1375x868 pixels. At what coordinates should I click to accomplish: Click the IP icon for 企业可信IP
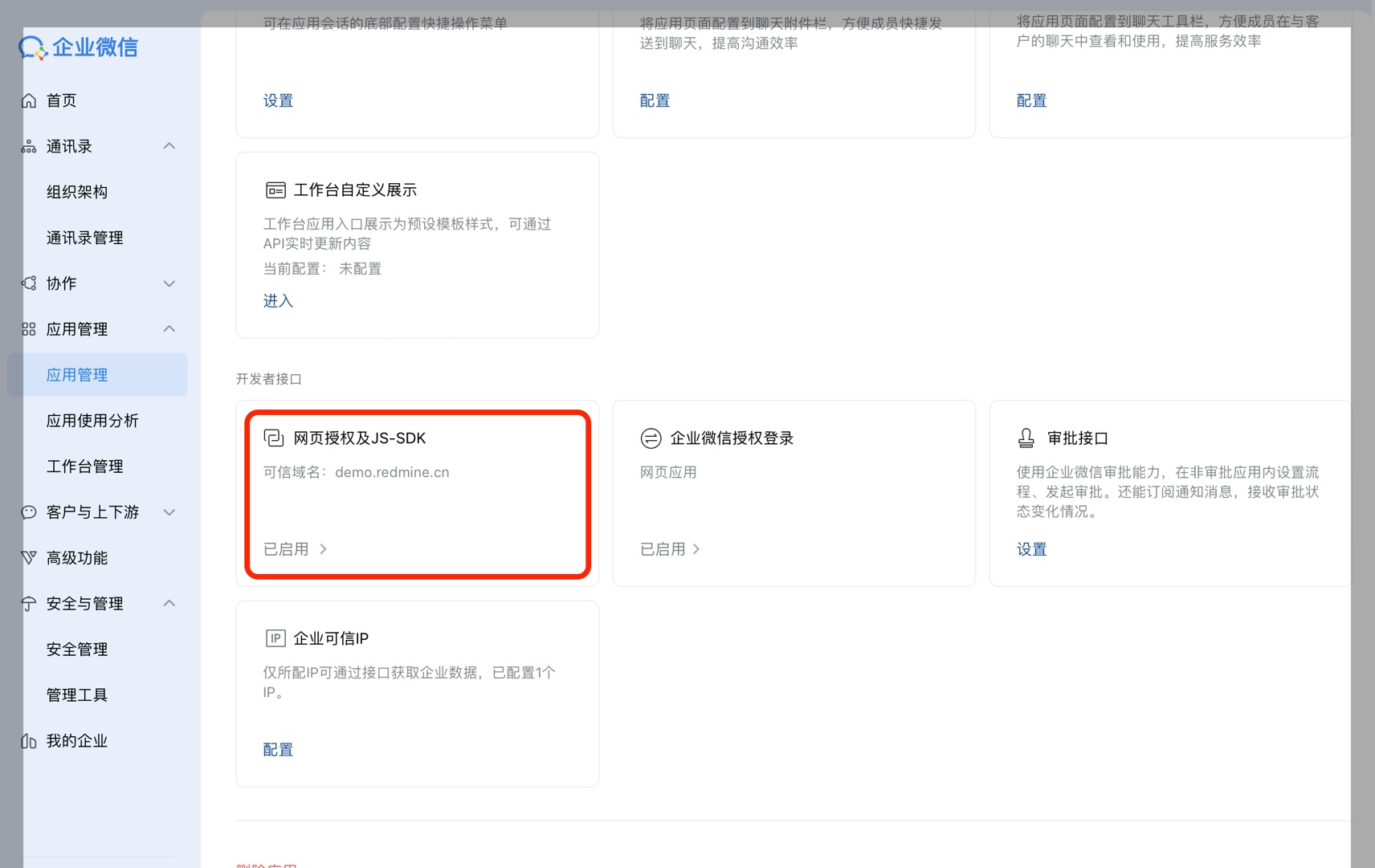coord(275,638)
